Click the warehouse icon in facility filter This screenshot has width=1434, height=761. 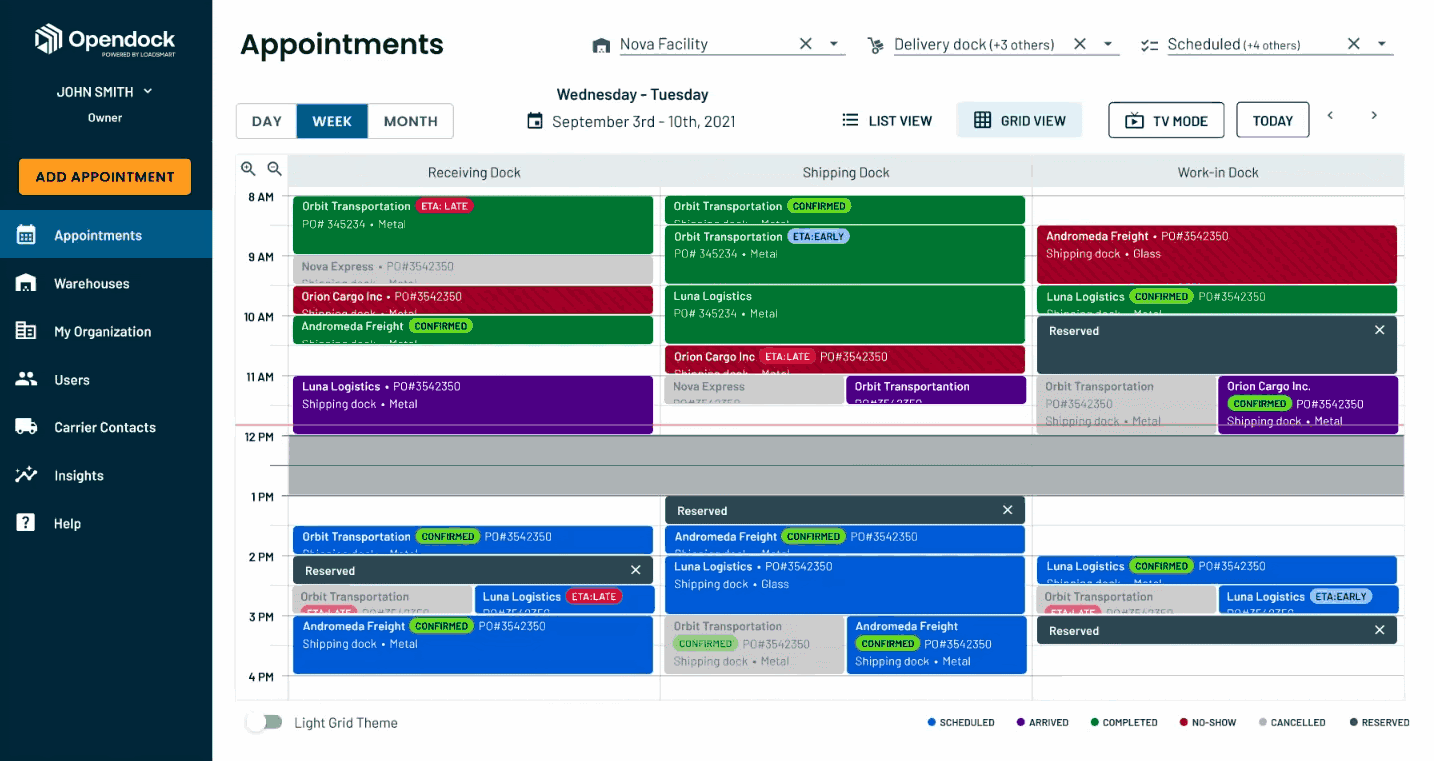click(601, 45)
